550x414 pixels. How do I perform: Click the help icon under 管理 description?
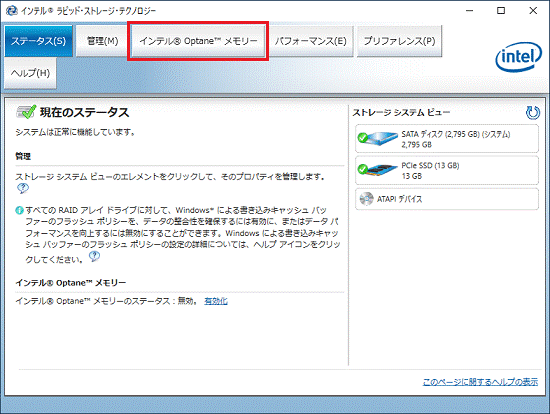23,188
